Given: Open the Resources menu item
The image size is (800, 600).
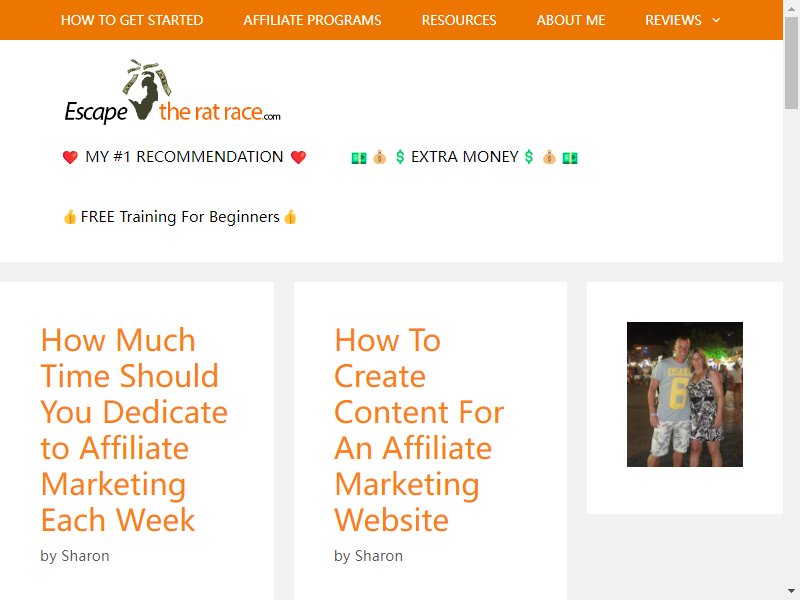Looking at the screenshot, I should pyautogui.click(x=459, y=20).
